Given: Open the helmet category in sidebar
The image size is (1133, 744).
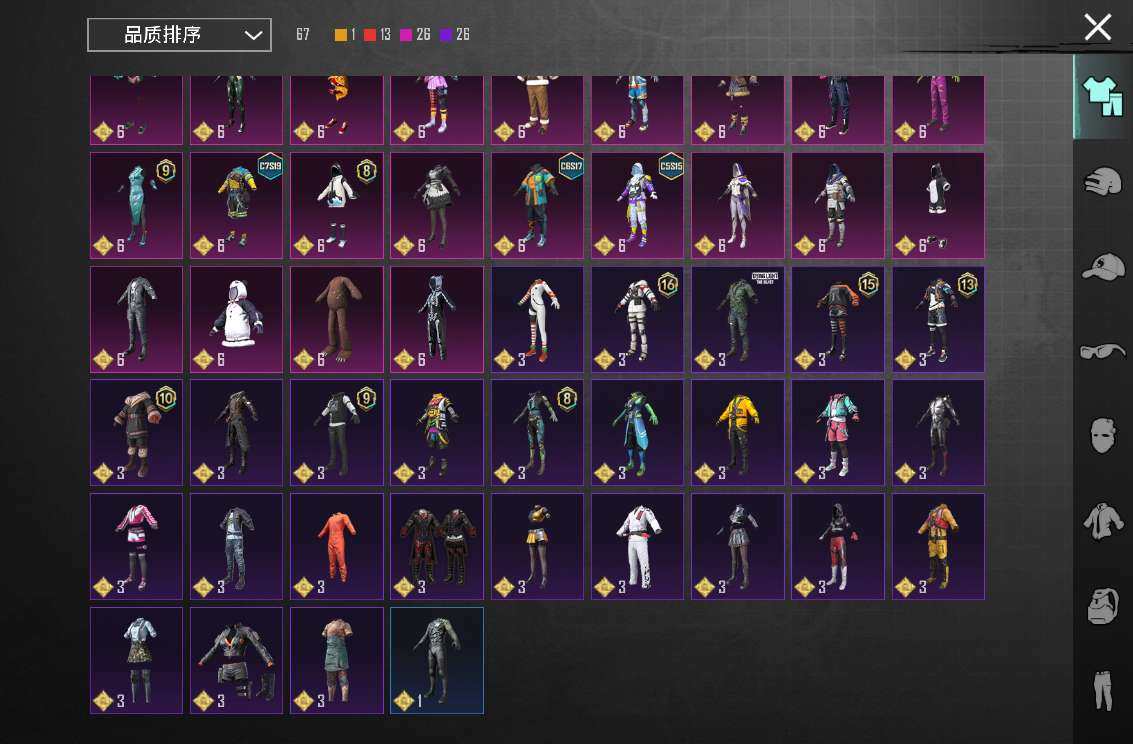Looking at the screenshot, I should 1103,183.
